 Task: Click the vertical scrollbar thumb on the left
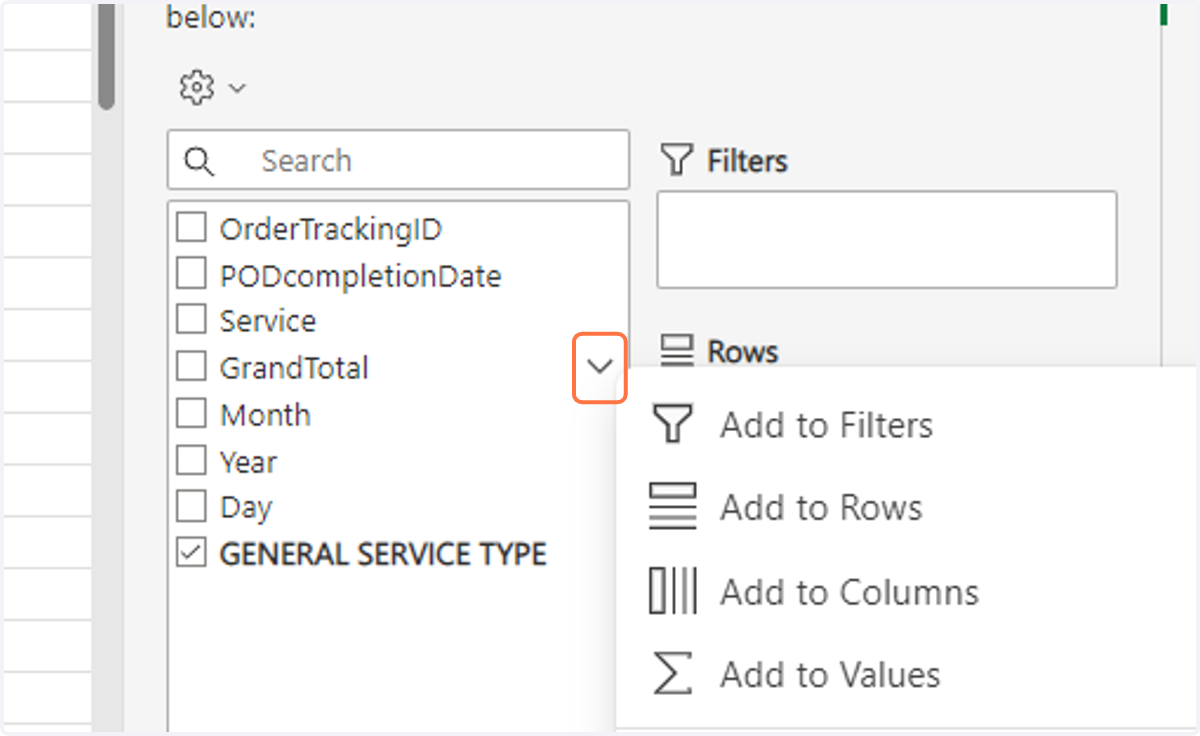coord(106,55)
